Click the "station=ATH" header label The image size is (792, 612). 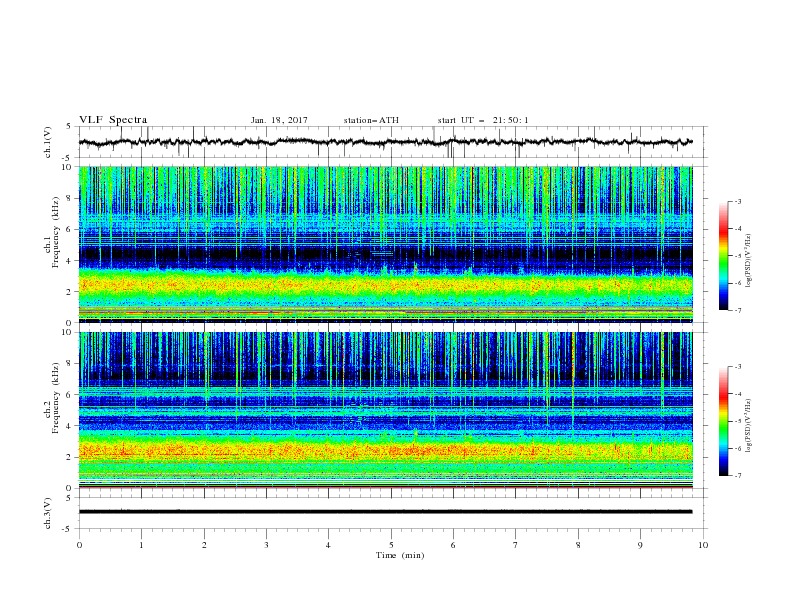tap(371, 120)
